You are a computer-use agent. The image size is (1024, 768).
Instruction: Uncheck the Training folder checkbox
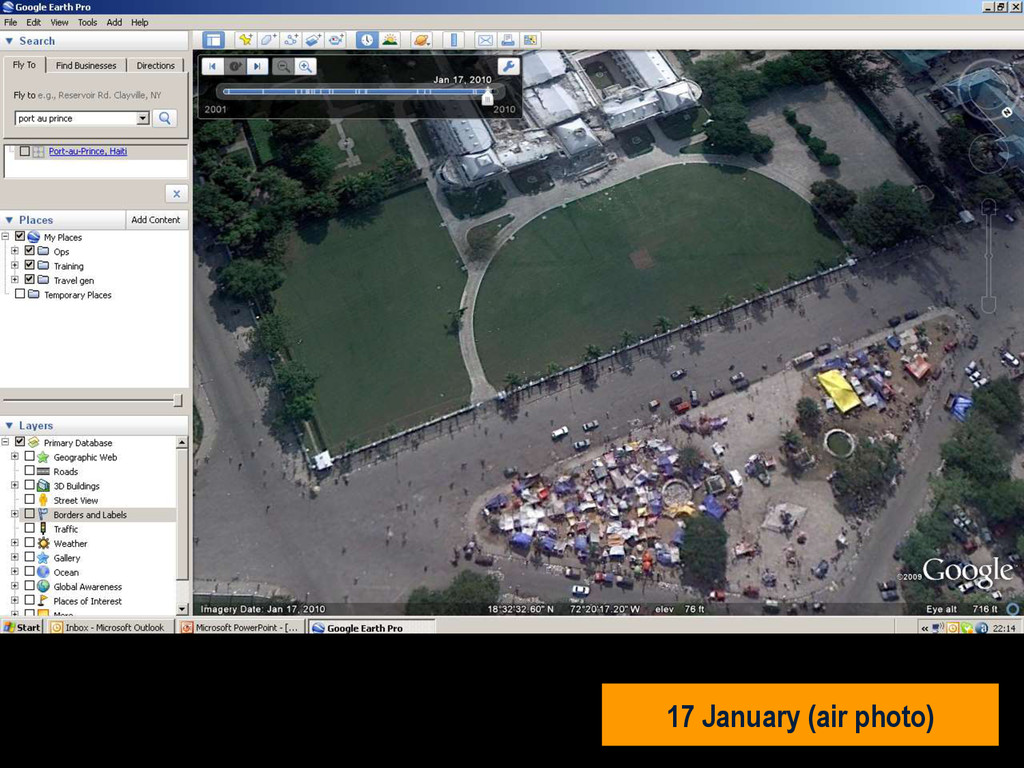29,265
